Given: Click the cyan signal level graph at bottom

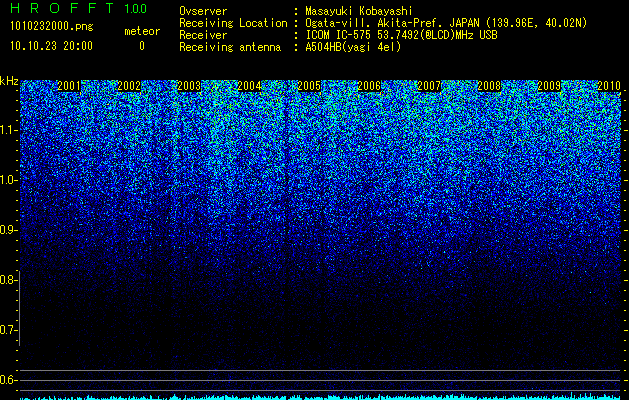Looking at the screenshot, I should click(x=320, y=397).
